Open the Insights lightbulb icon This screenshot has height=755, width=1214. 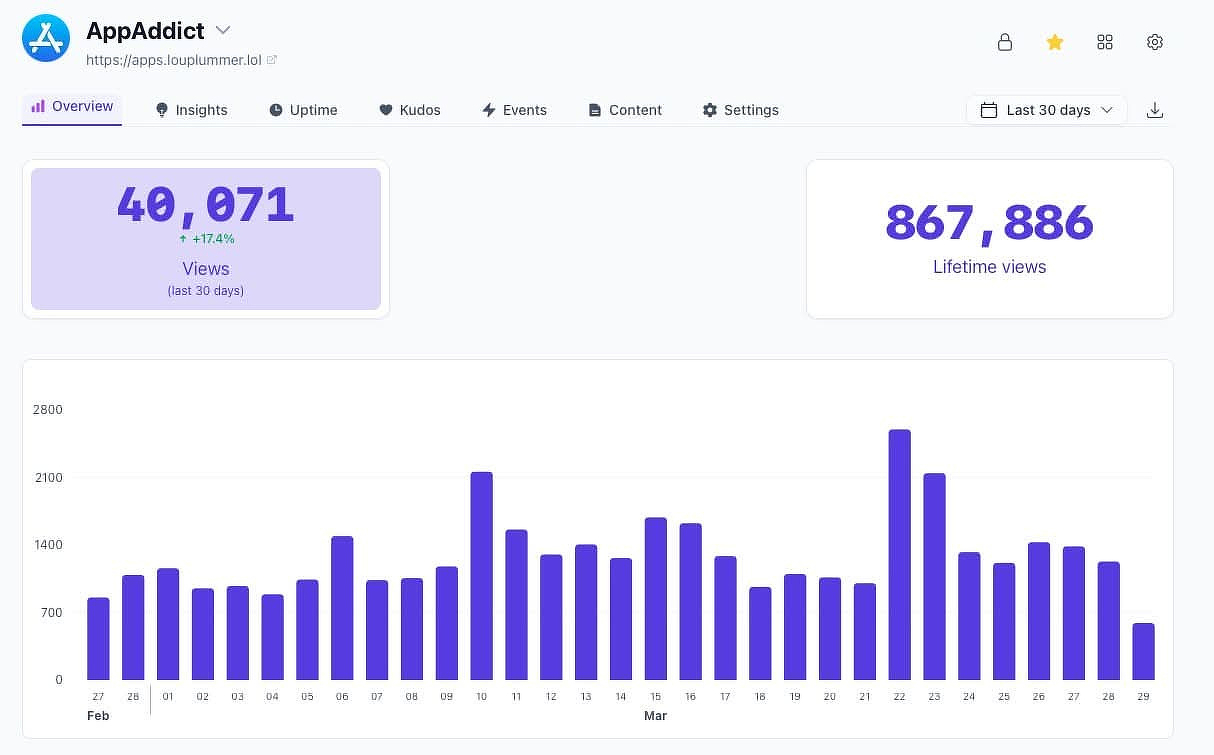(162, 110)
